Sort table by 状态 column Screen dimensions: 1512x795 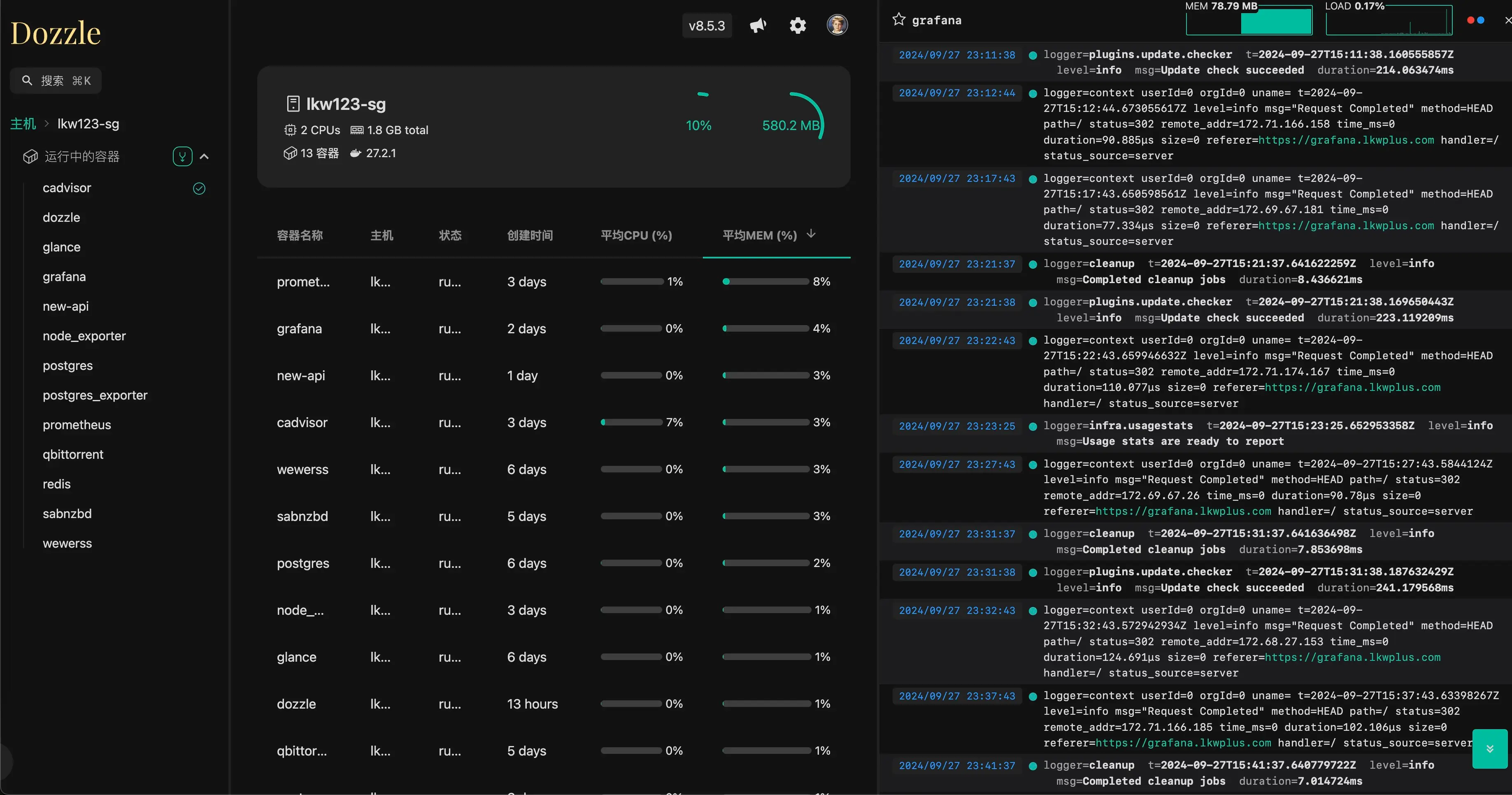(450, 235)
